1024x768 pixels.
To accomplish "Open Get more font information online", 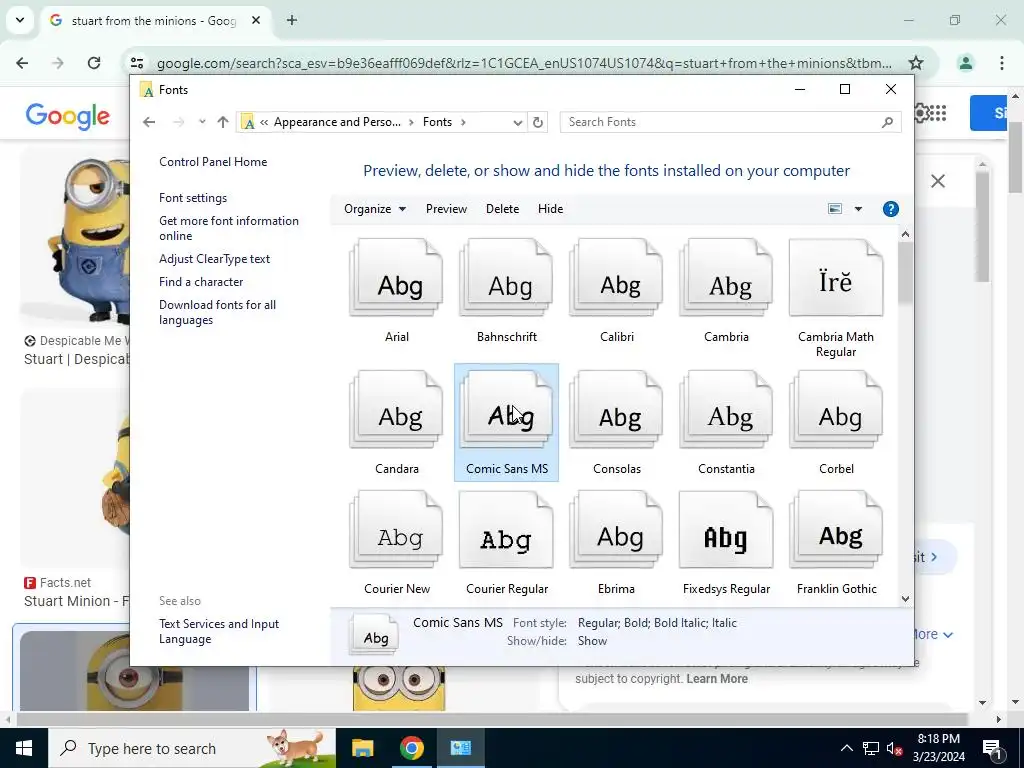I will [x=229, y=228].
